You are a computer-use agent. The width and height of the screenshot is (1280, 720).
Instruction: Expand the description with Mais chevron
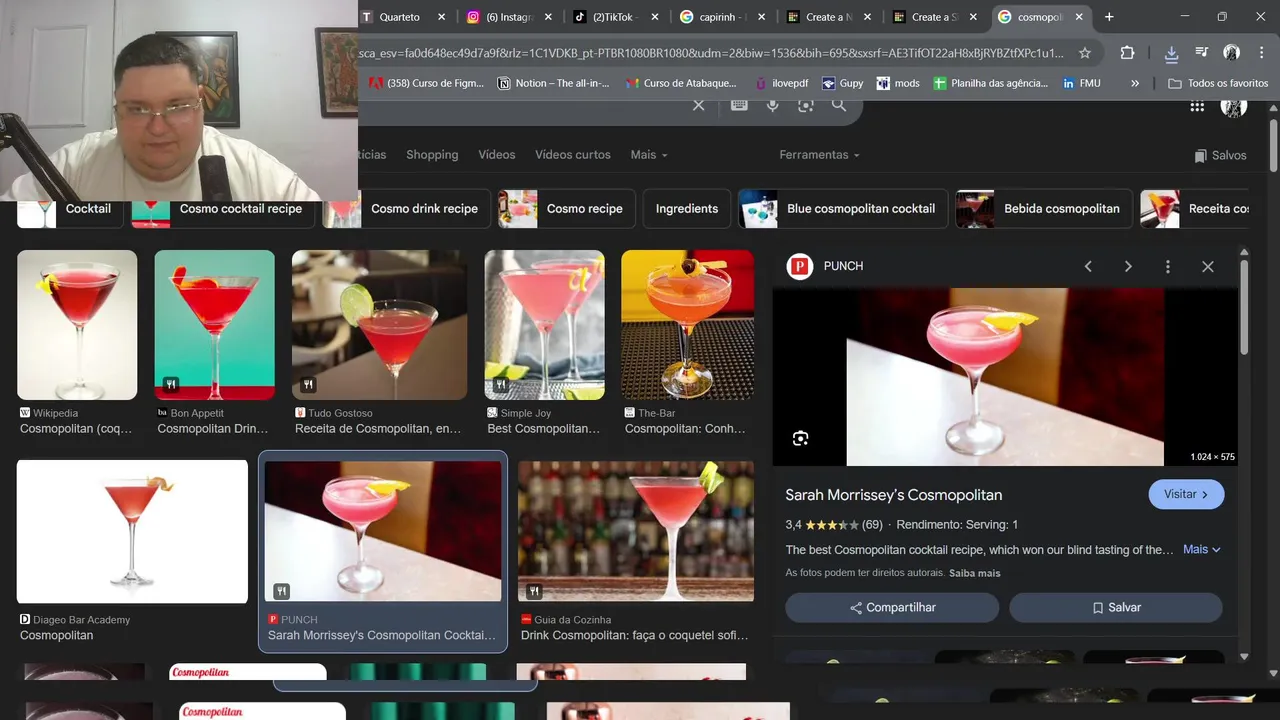[x=1201, y=549]
